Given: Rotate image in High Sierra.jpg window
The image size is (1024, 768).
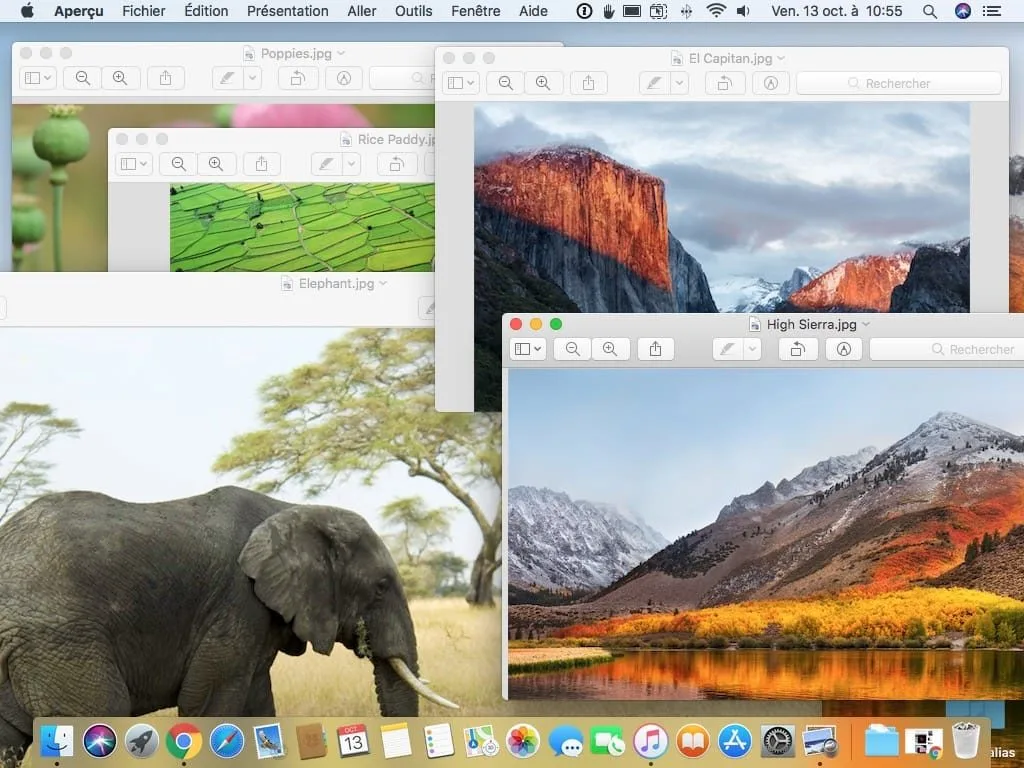Looking at the screenshot, I should [798, 349].
